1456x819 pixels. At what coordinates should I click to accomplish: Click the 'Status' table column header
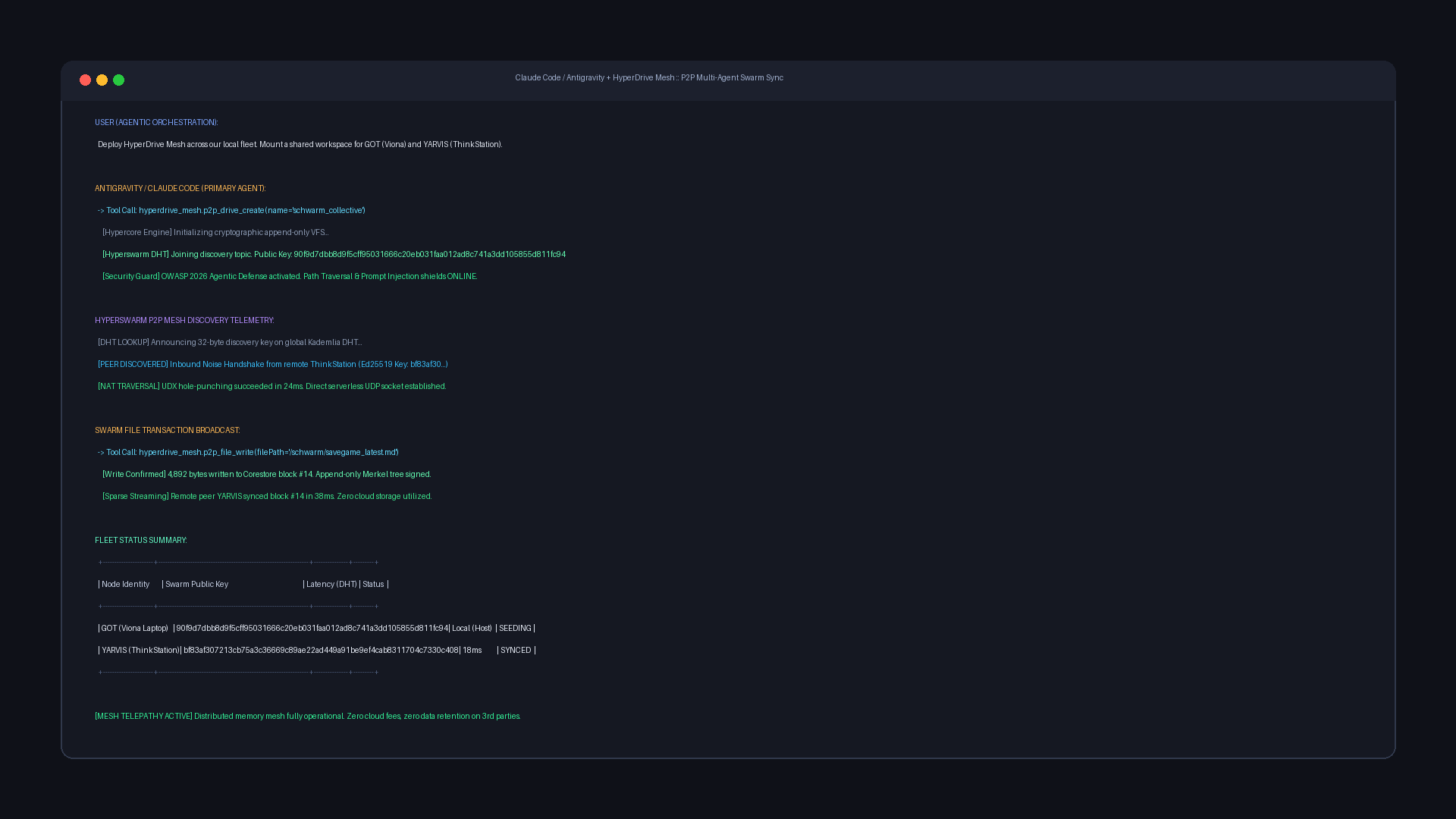(x=373, y=585)
